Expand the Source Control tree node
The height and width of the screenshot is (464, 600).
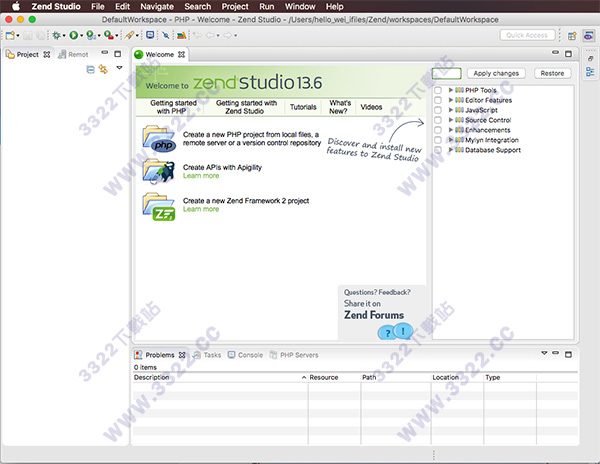[450, 120]
